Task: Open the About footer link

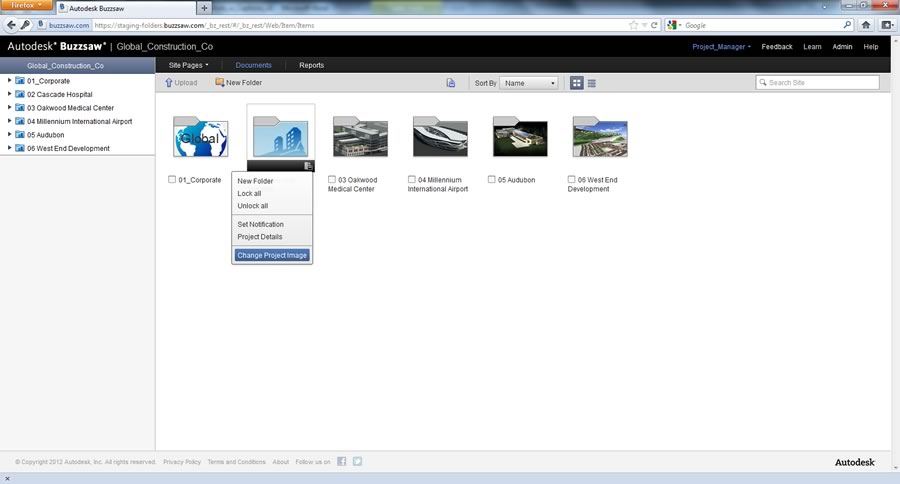Action: (x=281, y=462)
